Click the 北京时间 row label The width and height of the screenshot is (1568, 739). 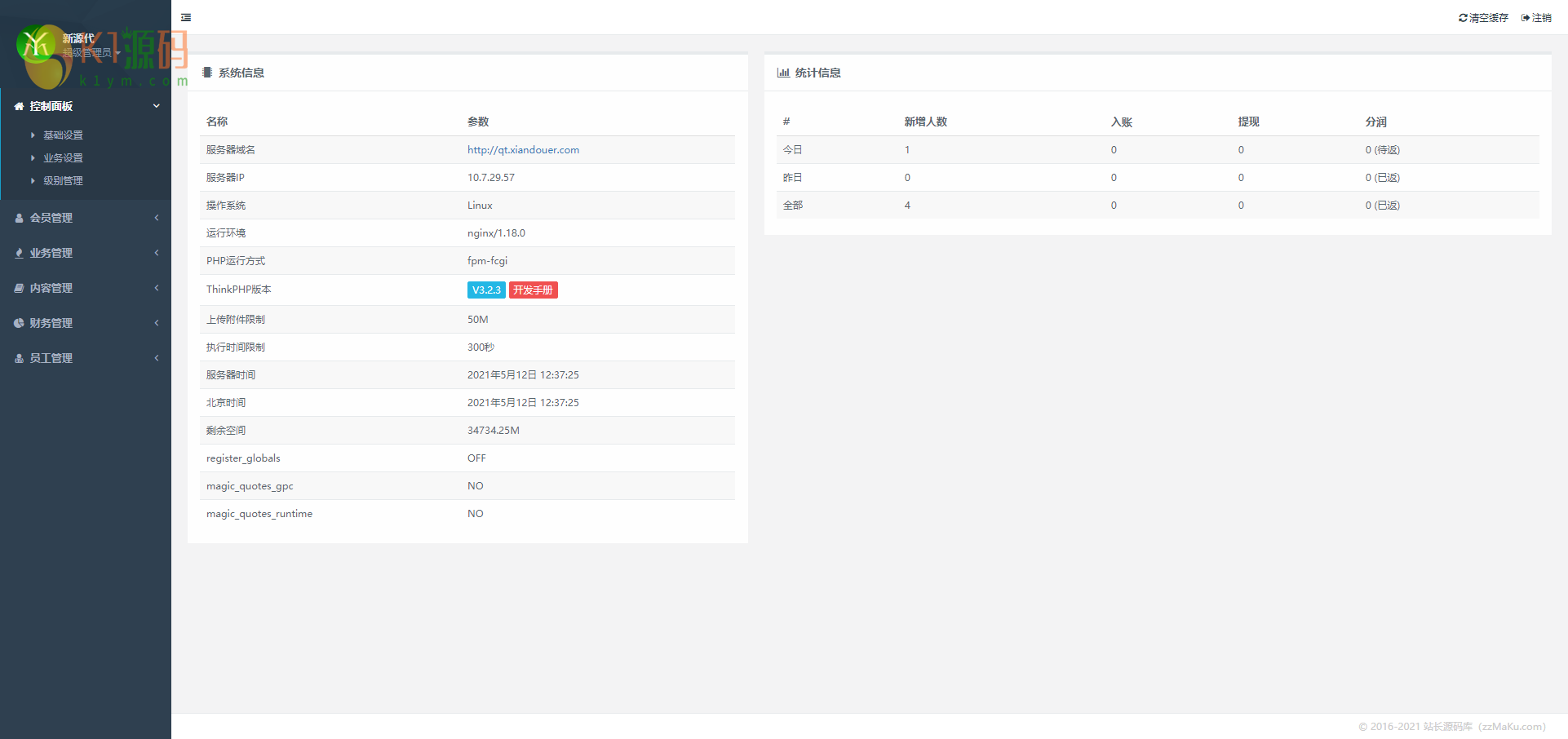226,403
